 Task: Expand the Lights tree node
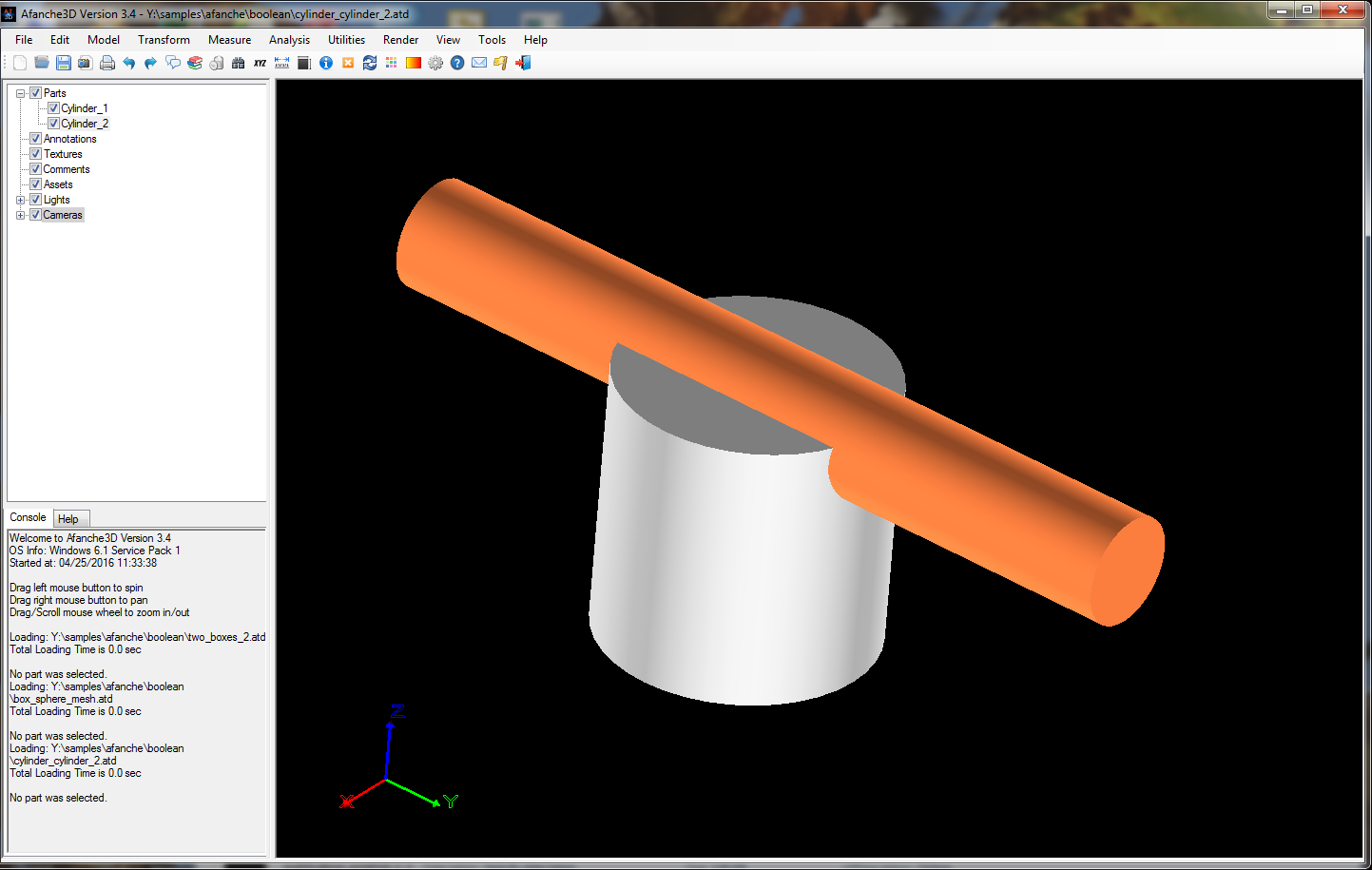coord(20,200)
